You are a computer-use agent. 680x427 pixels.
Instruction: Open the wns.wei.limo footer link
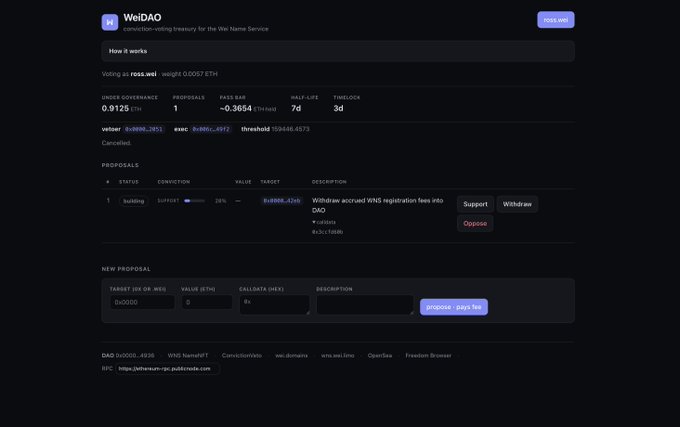tap(337, 355)
